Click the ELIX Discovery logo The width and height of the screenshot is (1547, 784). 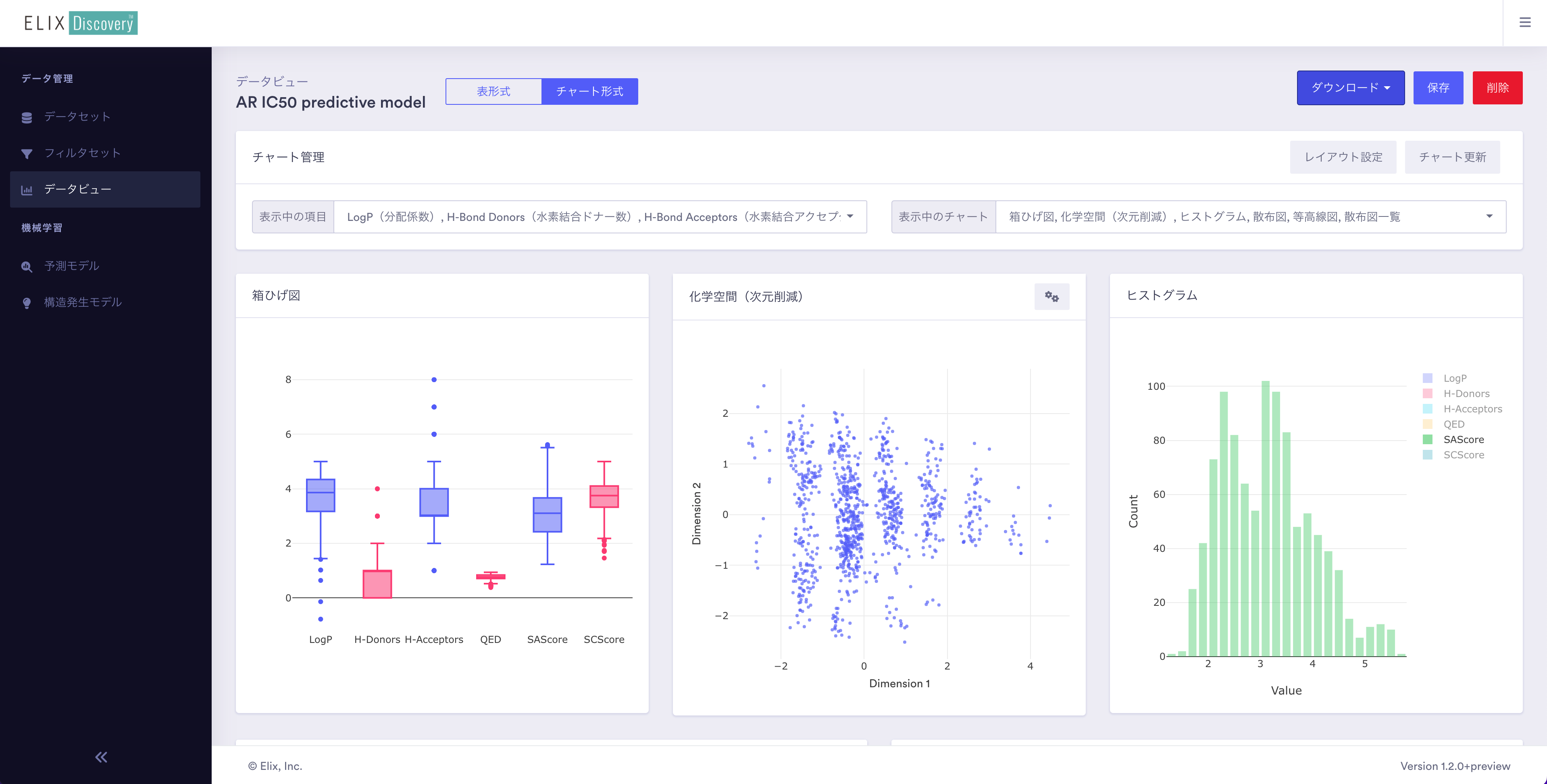tap(81, 23)
